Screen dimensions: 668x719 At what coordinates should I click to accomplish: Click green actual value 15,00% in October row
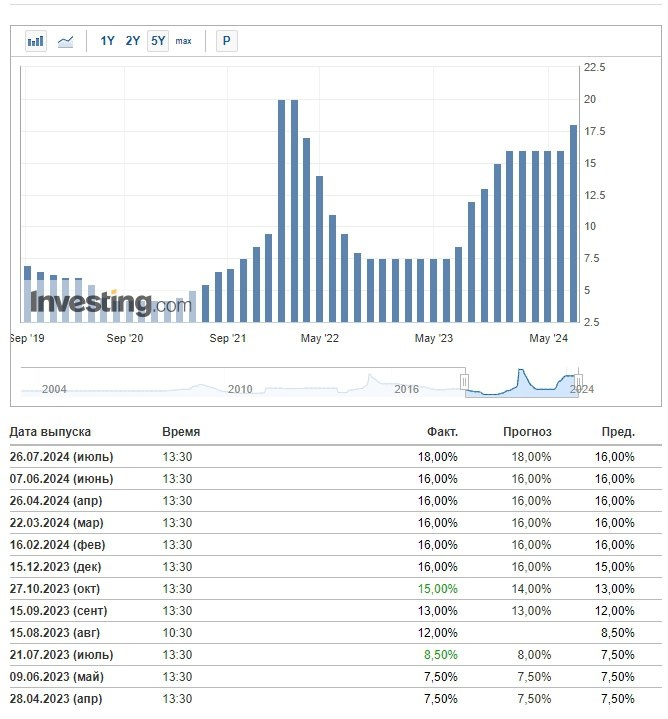coord(437,589)
